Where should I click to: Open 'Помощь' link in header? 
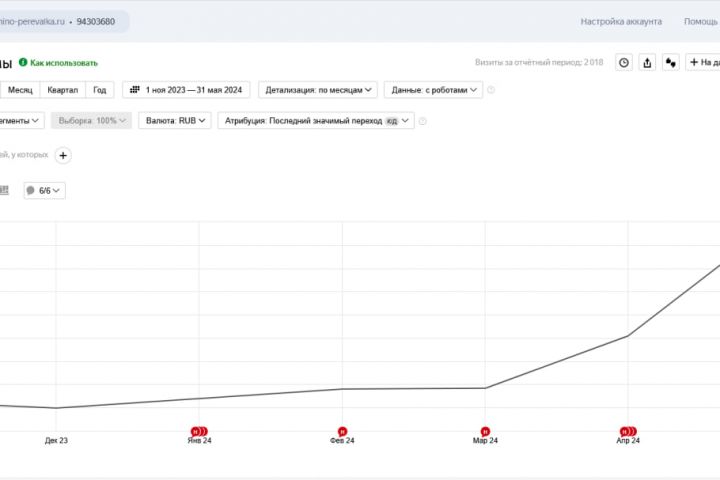point(701,22)
